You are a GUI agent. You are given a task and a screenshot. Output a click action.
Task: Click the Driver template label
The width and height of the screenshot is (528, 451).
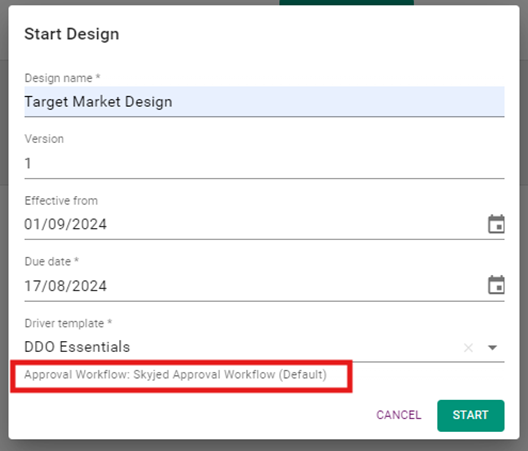pos(68,323)
